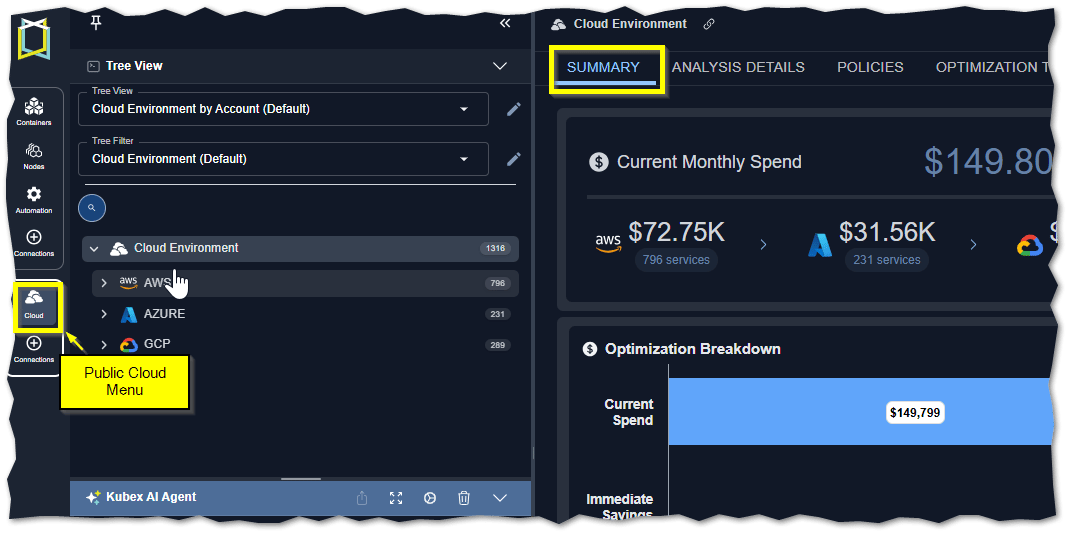Click the $31.56K Azure spend value
1068x534 pixels.
coord(887,233)
